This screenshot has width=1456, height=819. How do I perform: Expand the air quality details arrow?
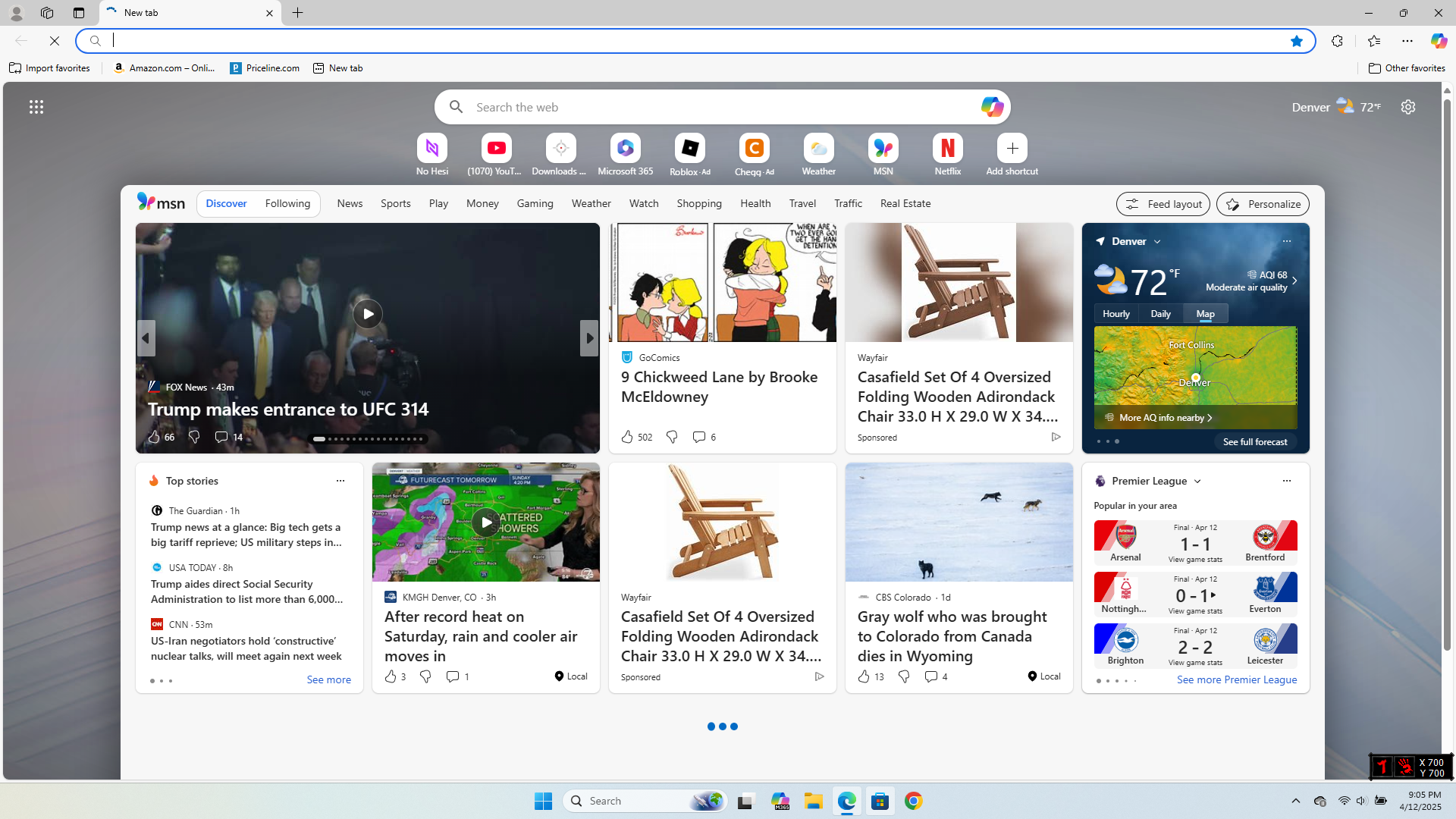pyautogui.click(x=1294, y=281)
